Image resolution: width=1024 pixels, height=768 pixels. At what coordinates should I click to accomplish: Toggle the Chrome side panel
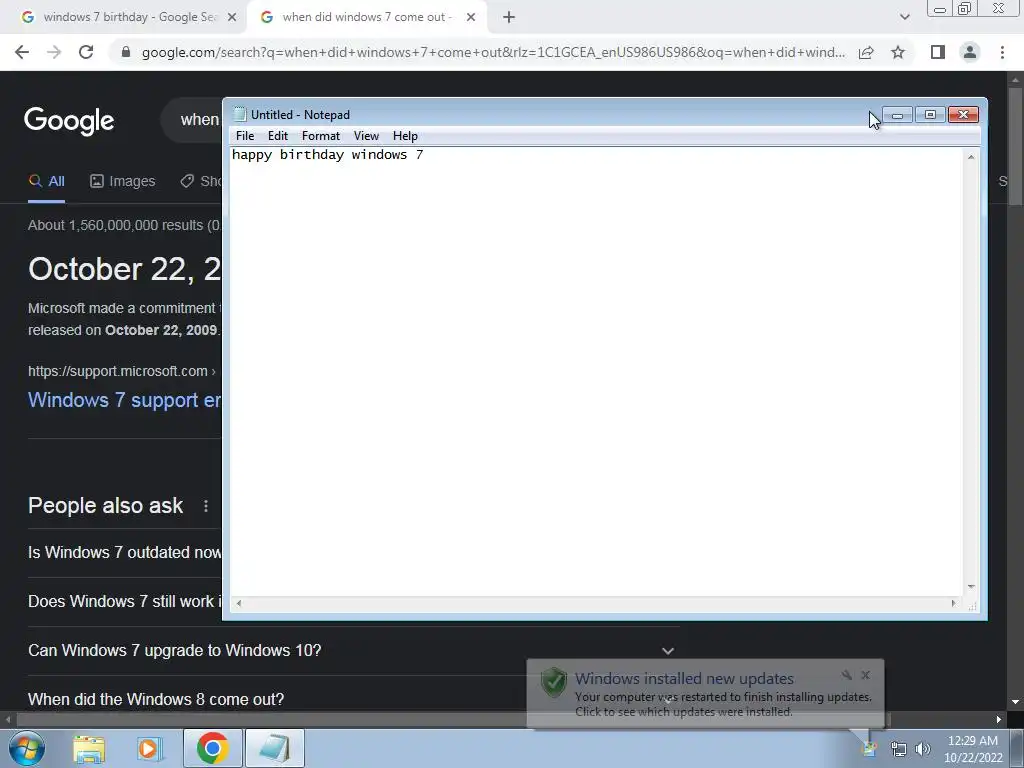point(937,52)
